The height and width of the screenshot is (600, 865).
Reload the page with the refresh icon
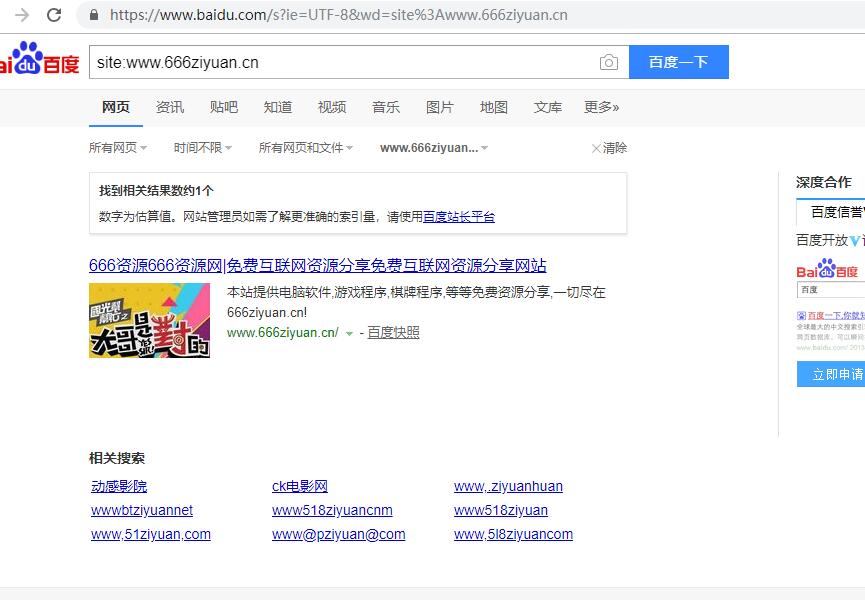pos(55,15)
